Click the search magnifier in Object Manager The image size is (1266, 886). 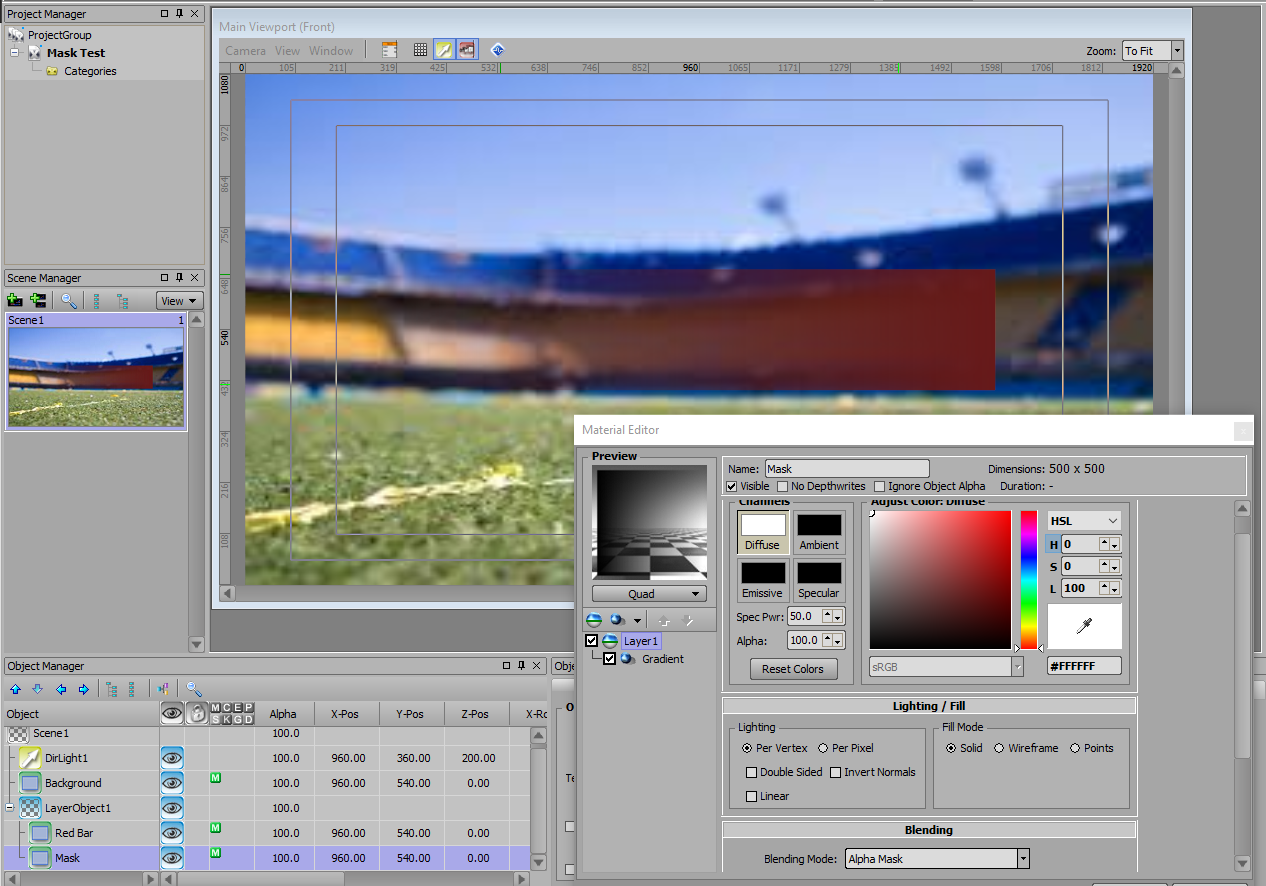[x=194, y=689]
